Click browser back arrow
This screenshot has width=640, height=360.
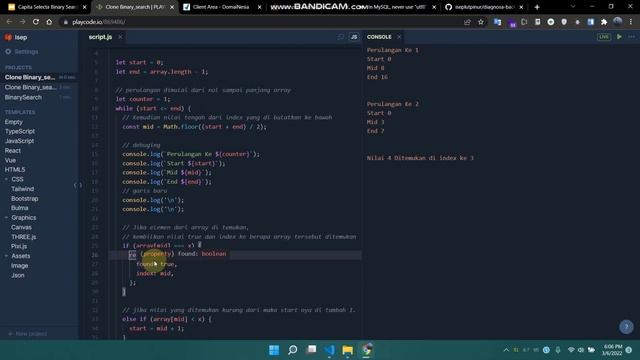click(x=9, y=22)
